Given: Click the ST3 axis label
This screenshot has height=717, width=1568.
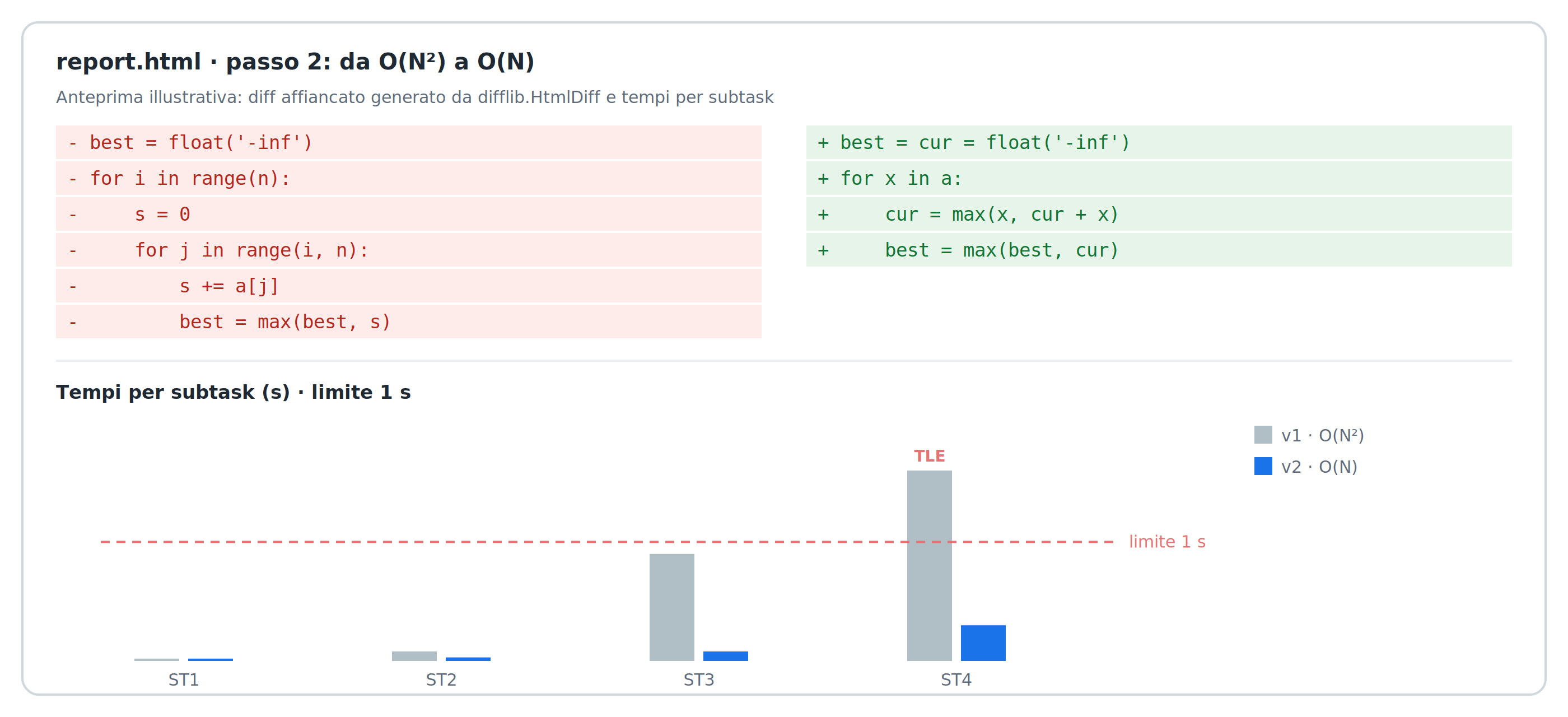Looking at the screenshot, I should (x=699, y=680).
